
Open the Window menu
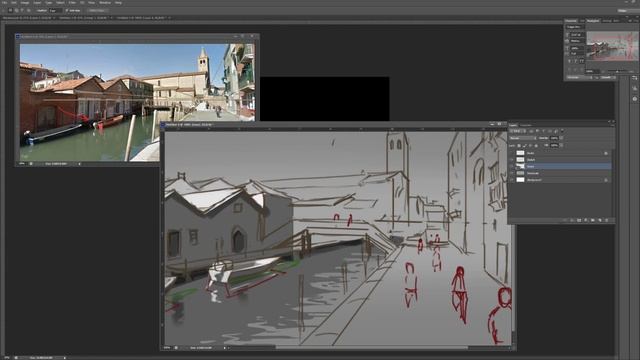[105, 3]
